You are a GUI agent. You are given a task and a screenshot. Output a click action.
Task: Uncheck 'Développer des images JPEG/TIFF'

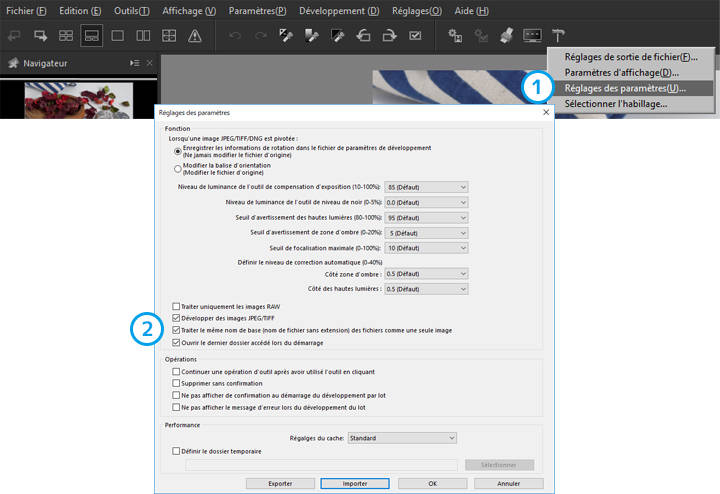[177, 318]
